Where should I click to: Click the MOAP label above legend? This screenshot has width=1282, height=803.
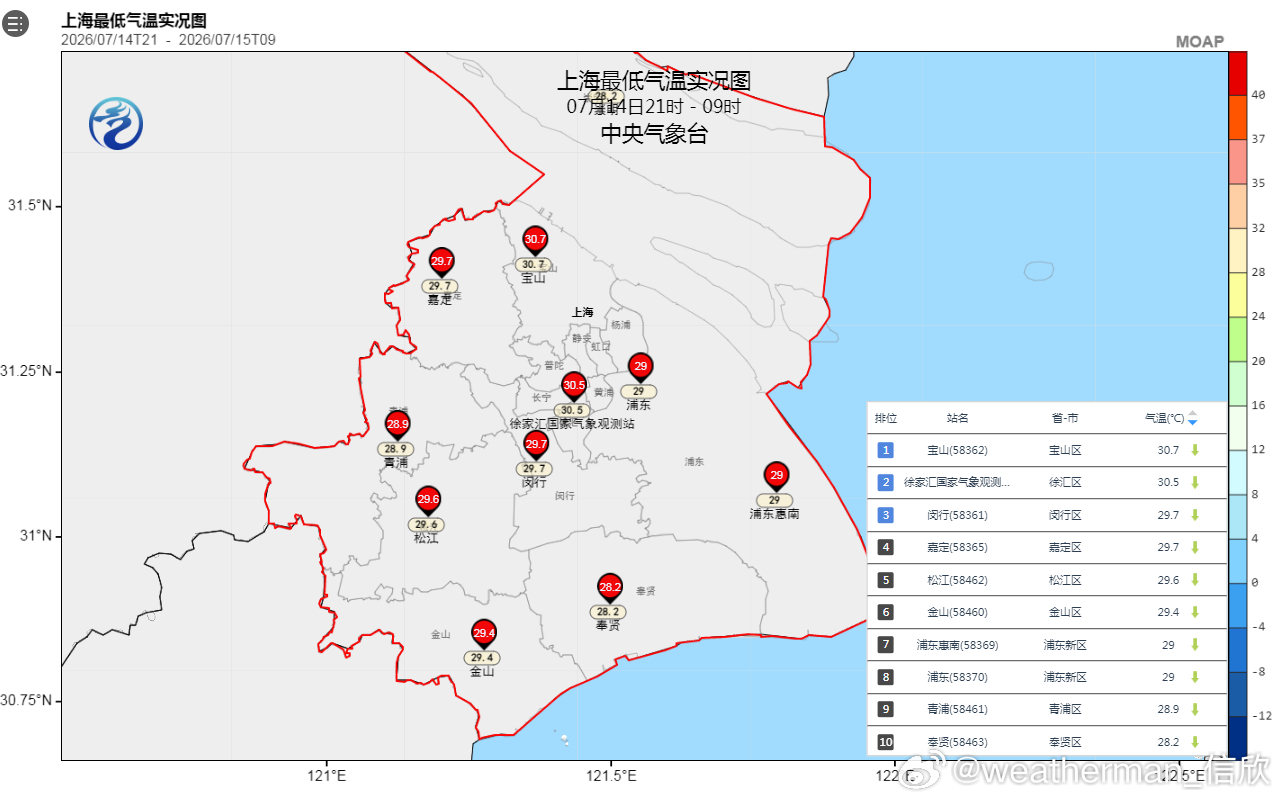tap(1199, 41)
